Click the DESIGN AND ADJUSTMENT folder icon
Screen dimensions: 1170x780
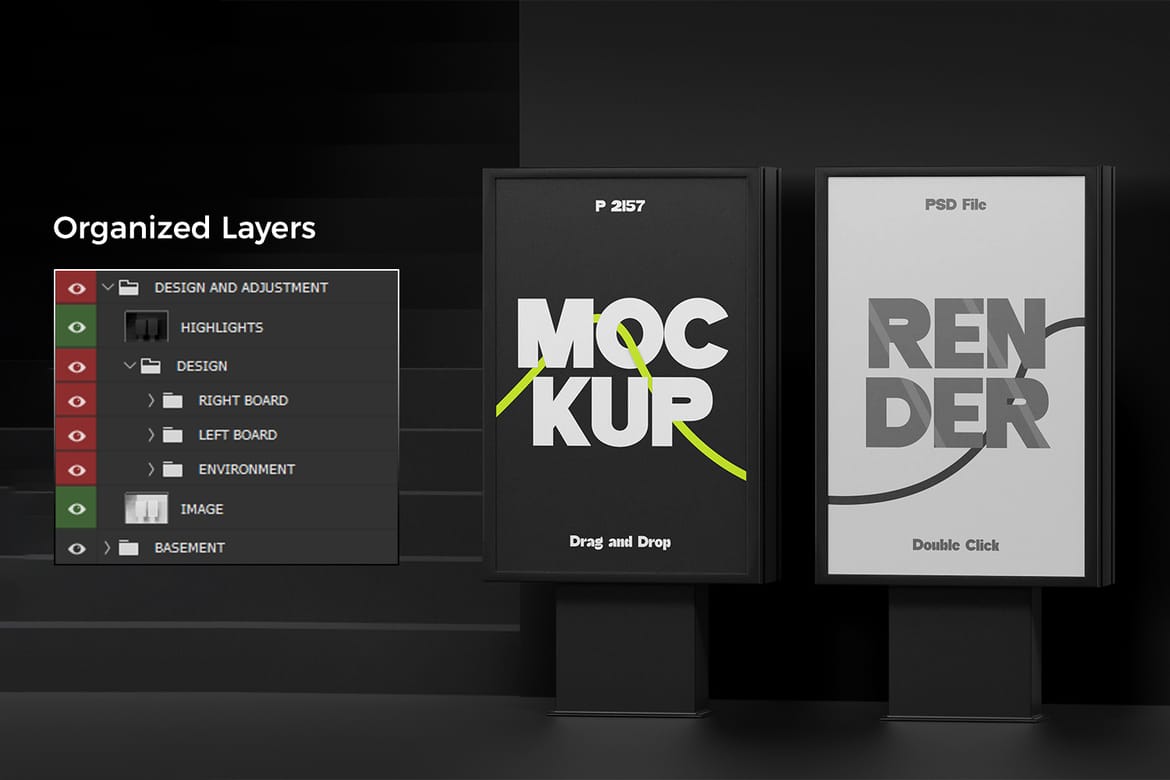129,287
